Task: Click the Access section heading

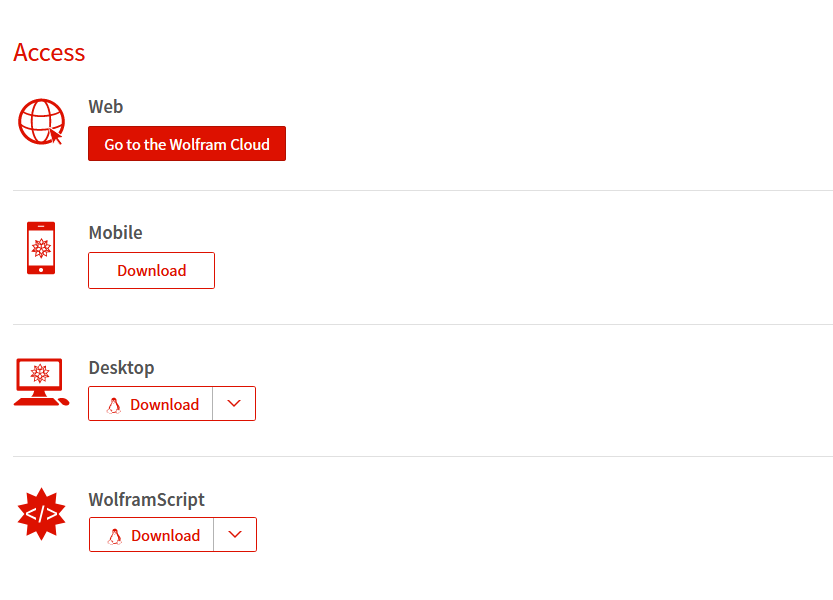Action: (x=49, y=53)
